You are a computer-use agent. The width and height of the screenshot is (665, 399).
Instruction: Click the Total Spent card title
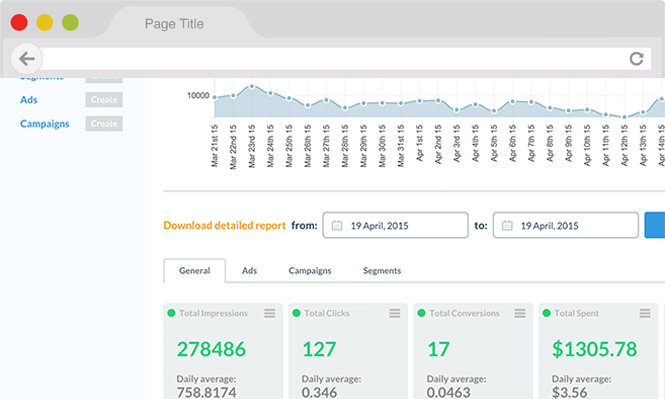point(576,313)
